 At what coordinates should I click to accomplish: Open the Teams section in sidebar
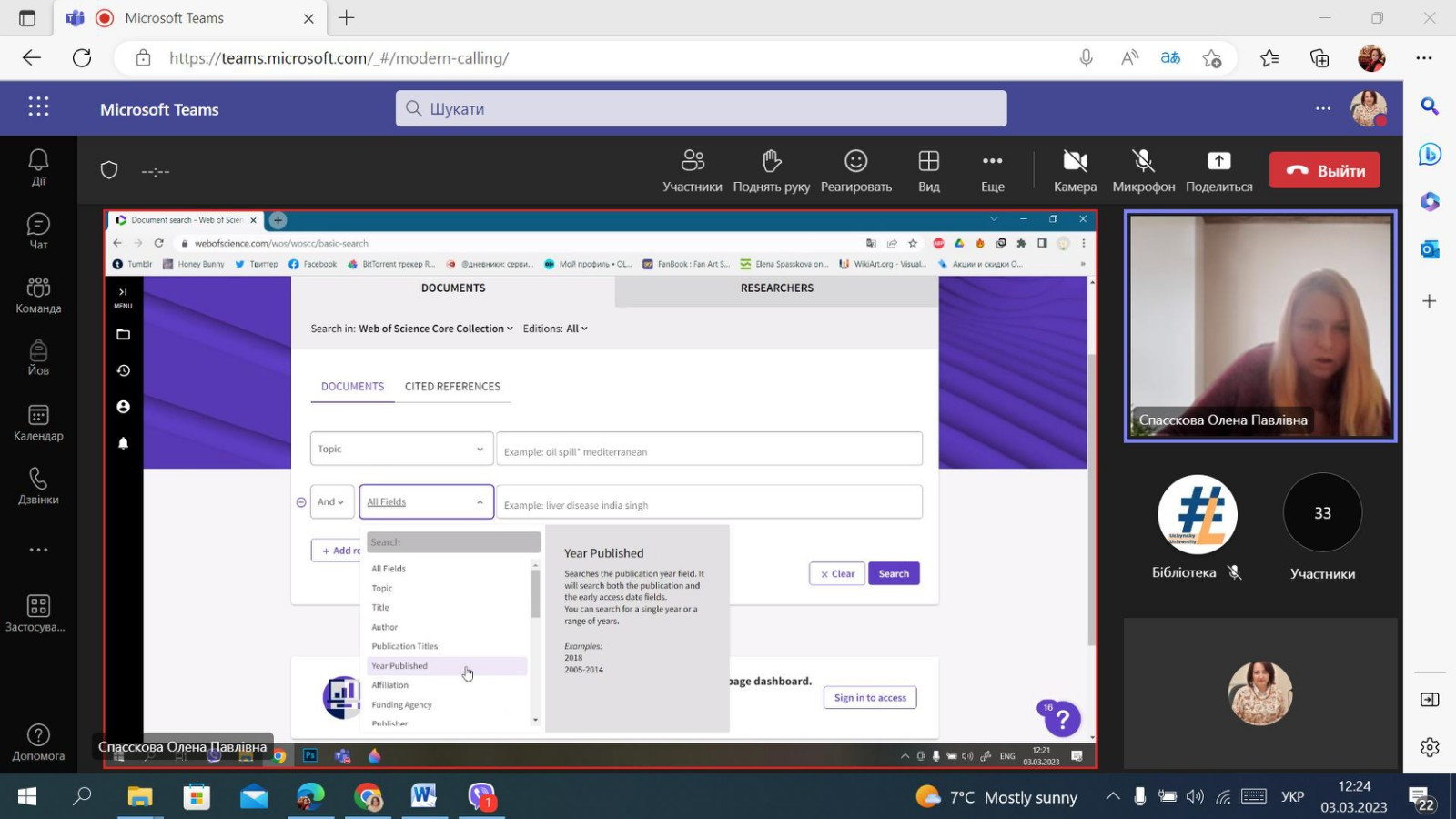pos(38,295)
